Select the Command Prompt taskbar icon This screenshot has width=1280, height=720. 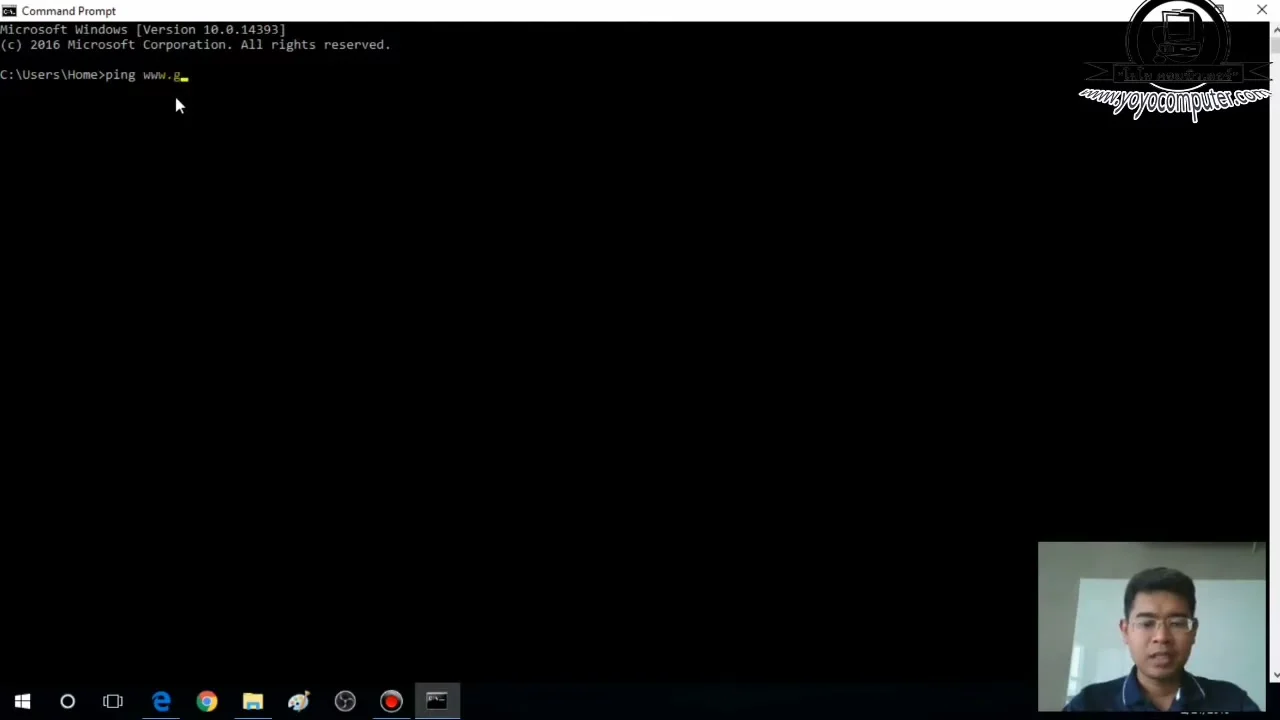(x=437, y=701)
